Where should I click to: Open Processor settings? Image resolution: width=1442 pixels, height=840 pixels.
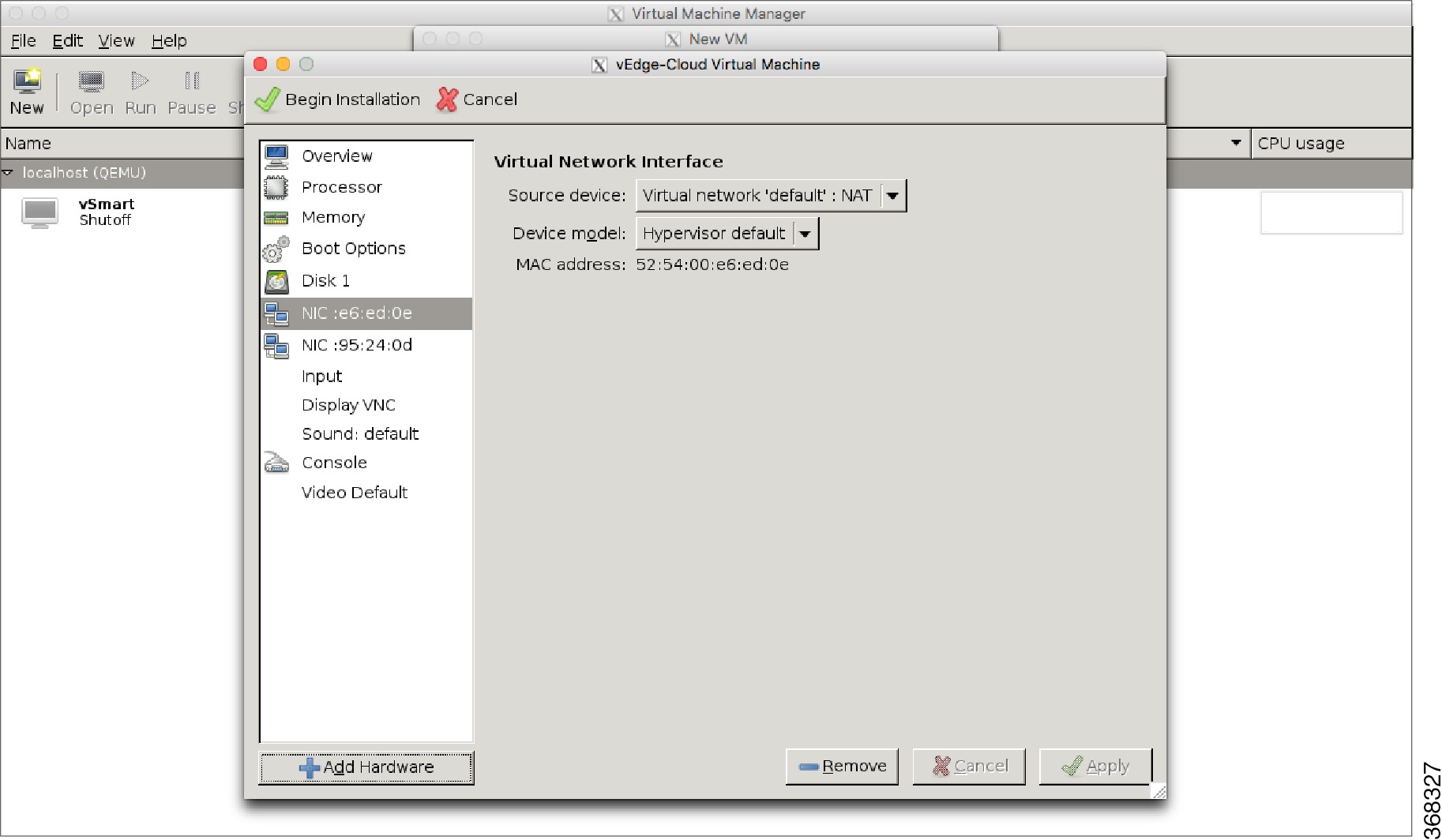[341, 187]
